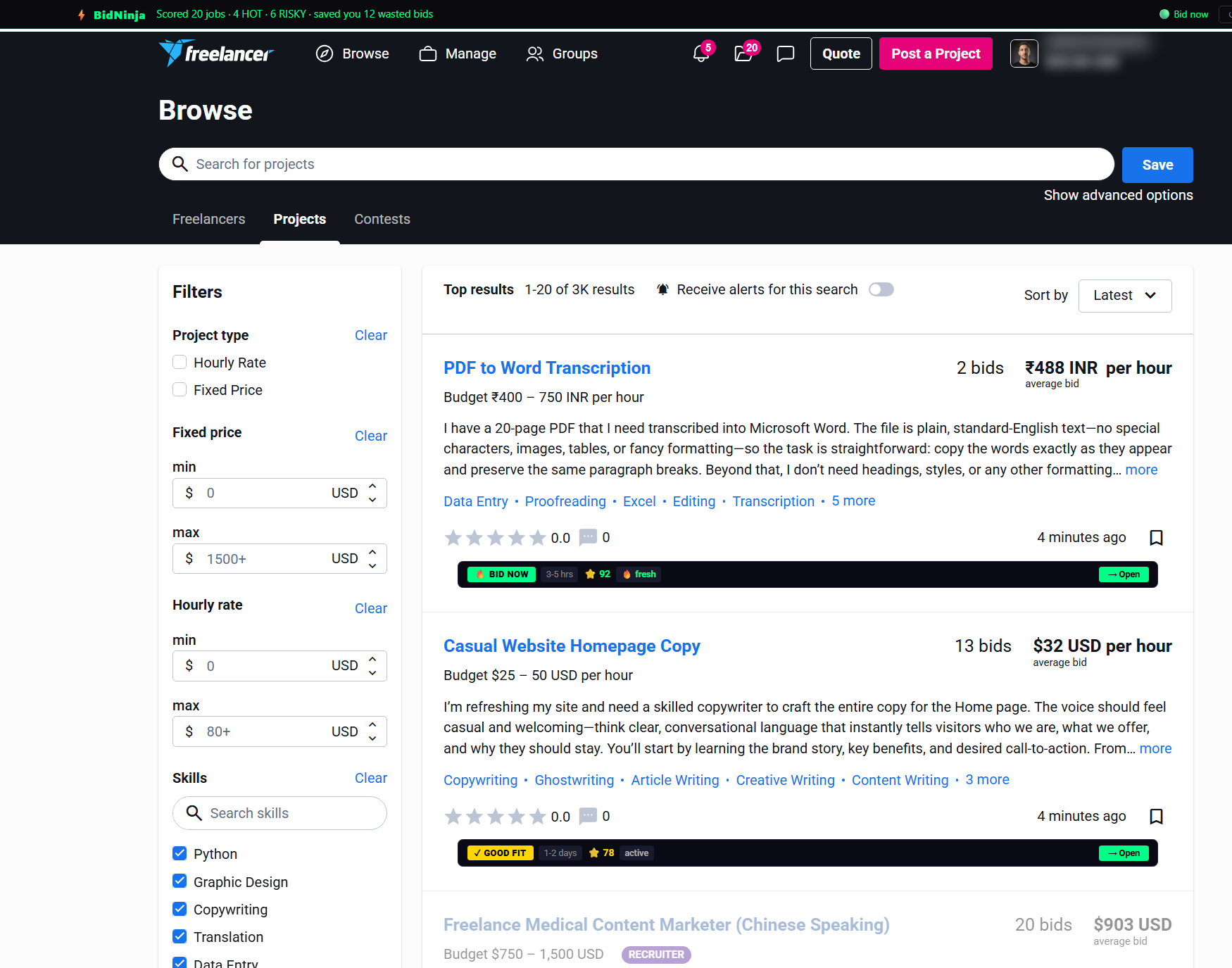Clear the Project type filter
Image resolution: width=1232 pixels, height=968 pixels.
(x=371, y=335)
